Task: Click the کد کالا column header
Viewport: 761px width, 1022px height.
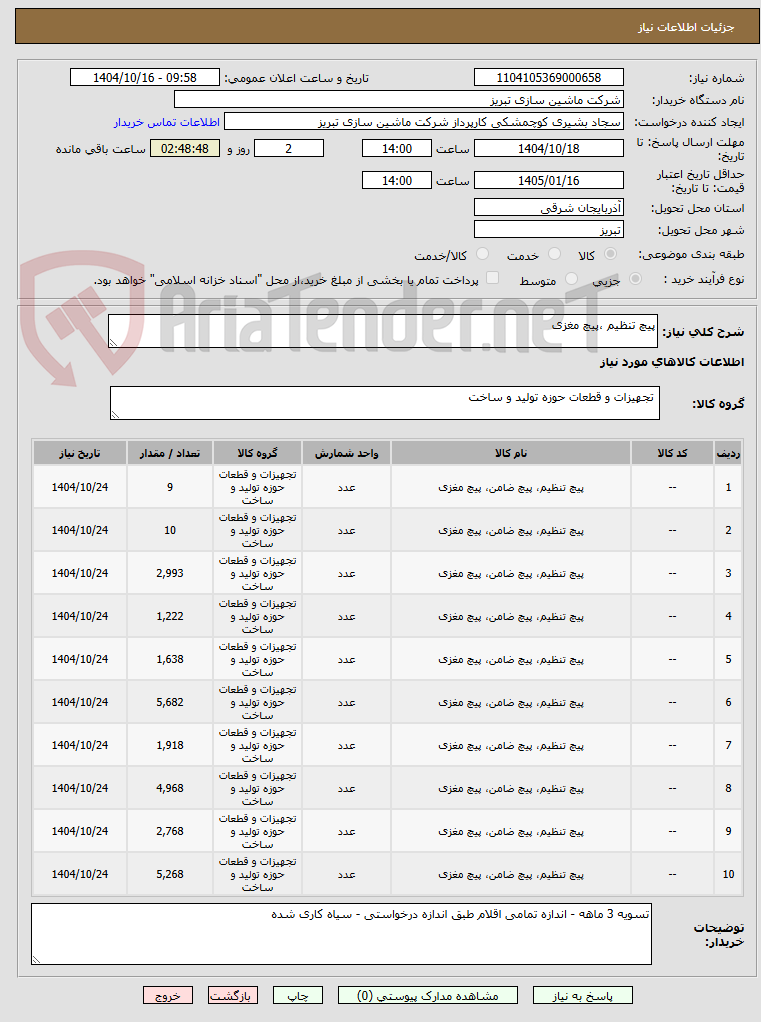Action: [x=672, y=453]
